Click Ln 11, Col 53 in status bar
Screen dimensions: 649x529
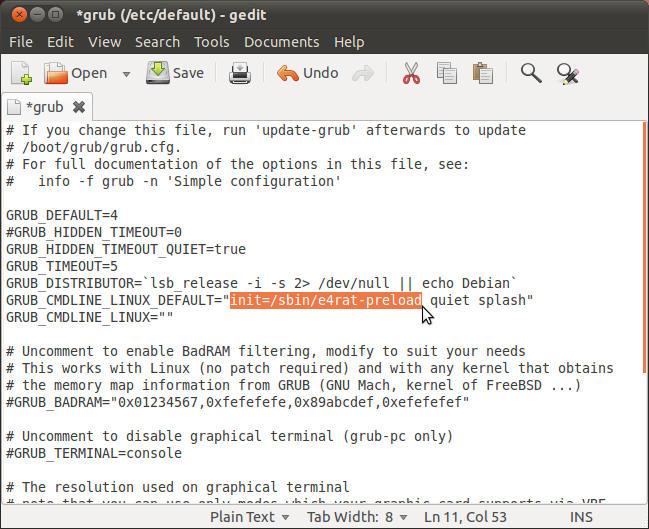coord(465,517)
